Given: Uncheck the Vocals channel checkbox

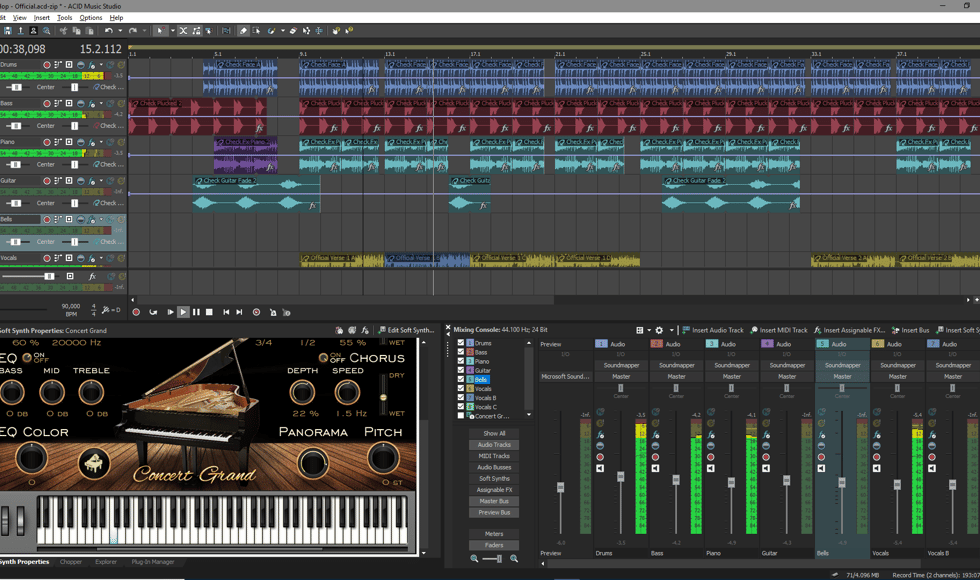Looking at the screenshot, I should click(461, 388).
